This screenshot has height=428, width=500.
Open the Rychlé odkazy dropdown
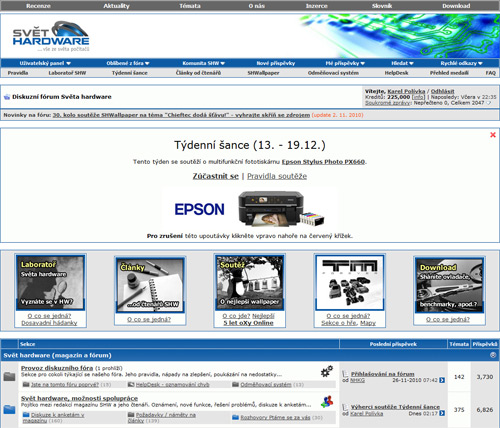461,63
